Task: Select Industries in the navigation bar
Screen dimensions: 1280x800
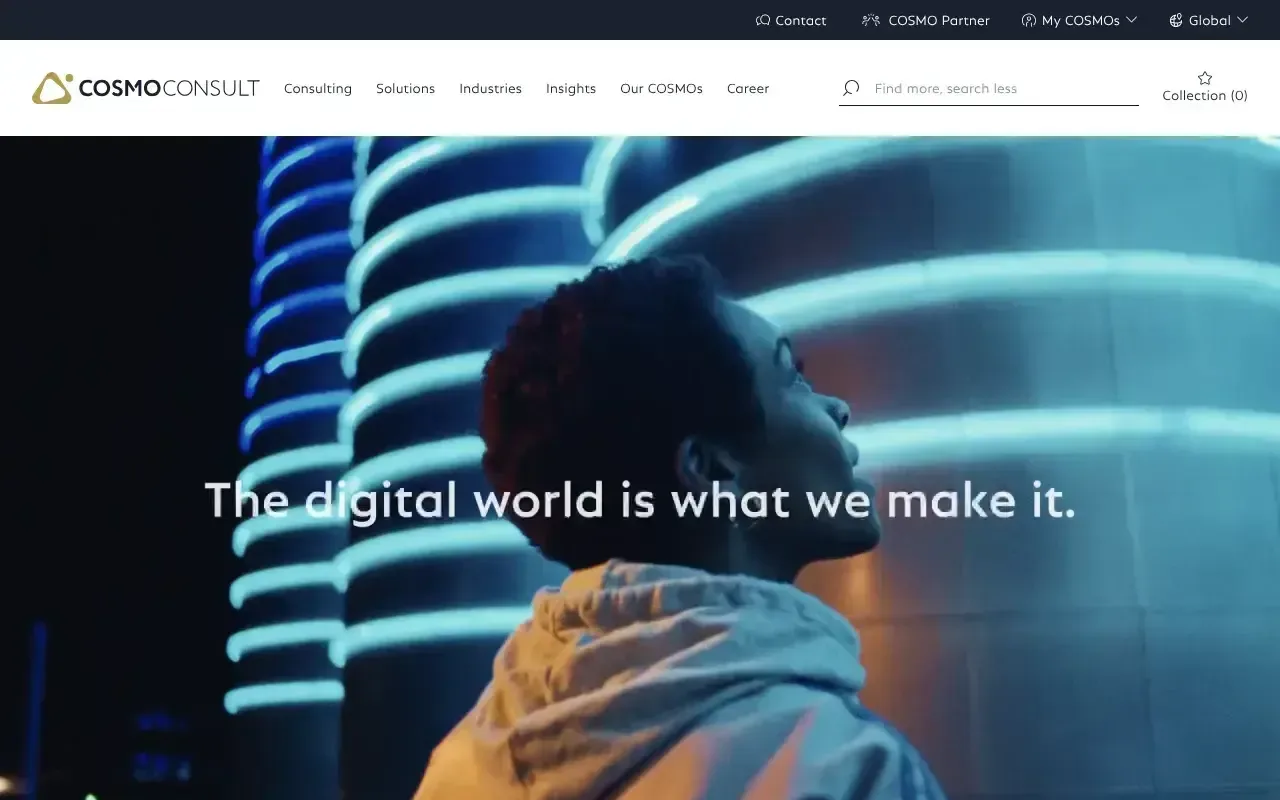Action: (490, 89)
